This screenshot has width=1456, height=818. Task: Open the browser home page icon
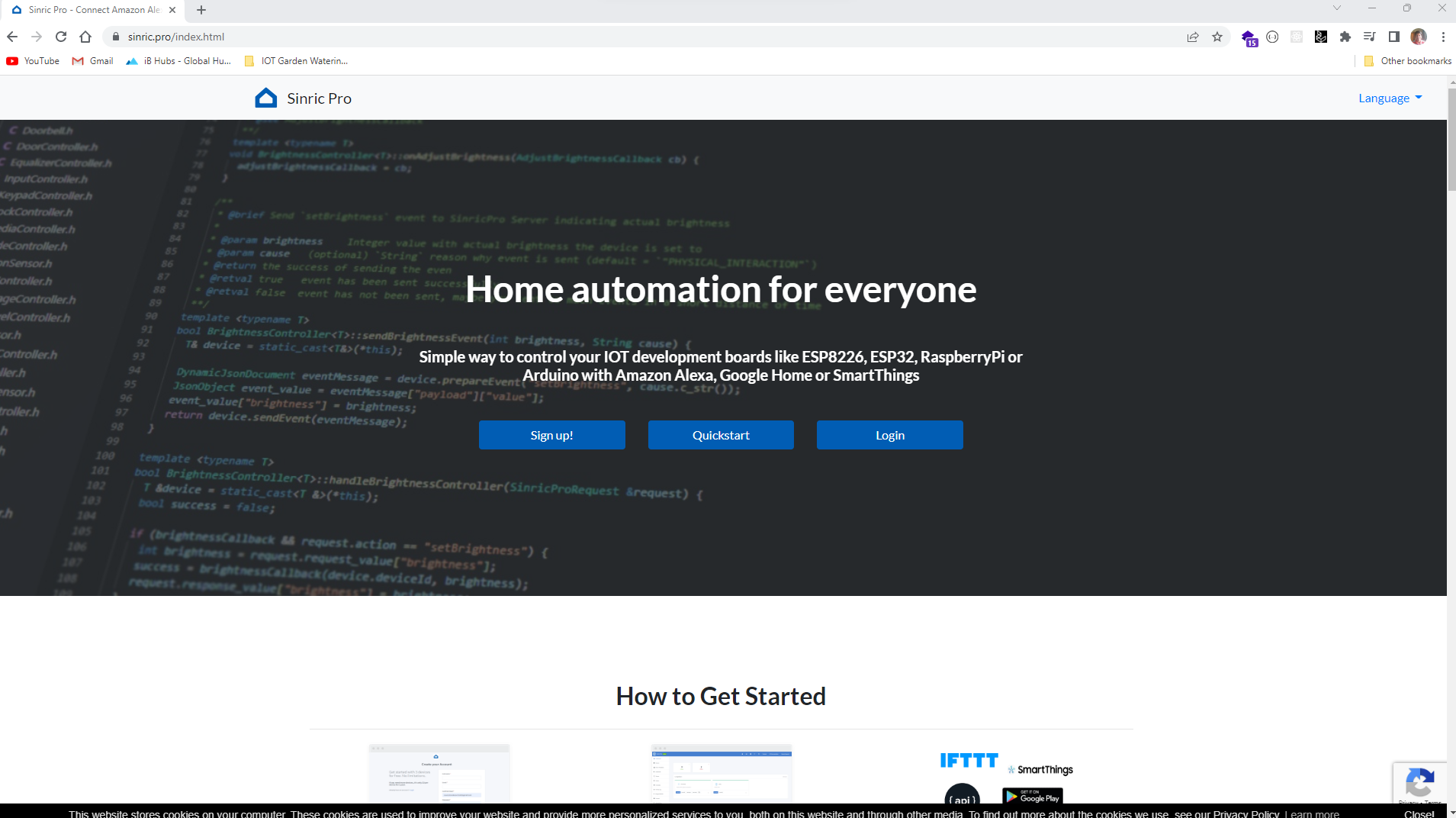[85, 37]
